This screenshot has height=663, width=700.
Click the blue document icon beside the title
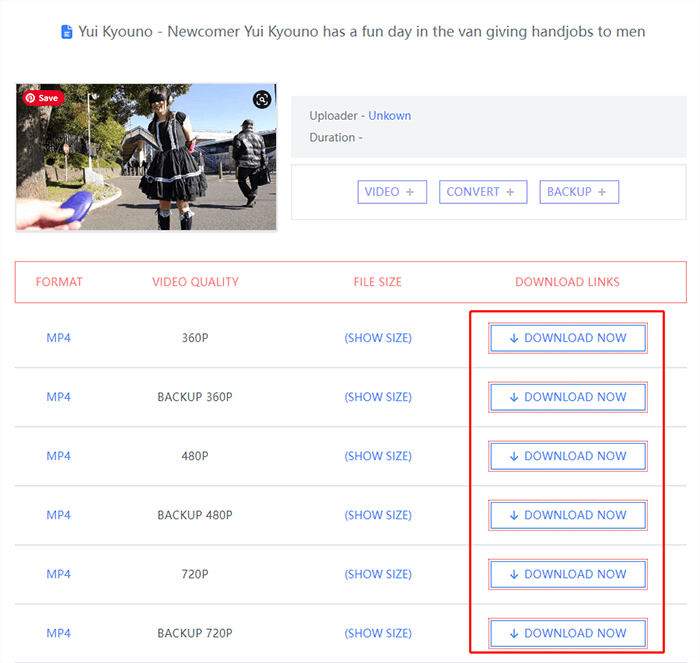[x=67, y=32]
